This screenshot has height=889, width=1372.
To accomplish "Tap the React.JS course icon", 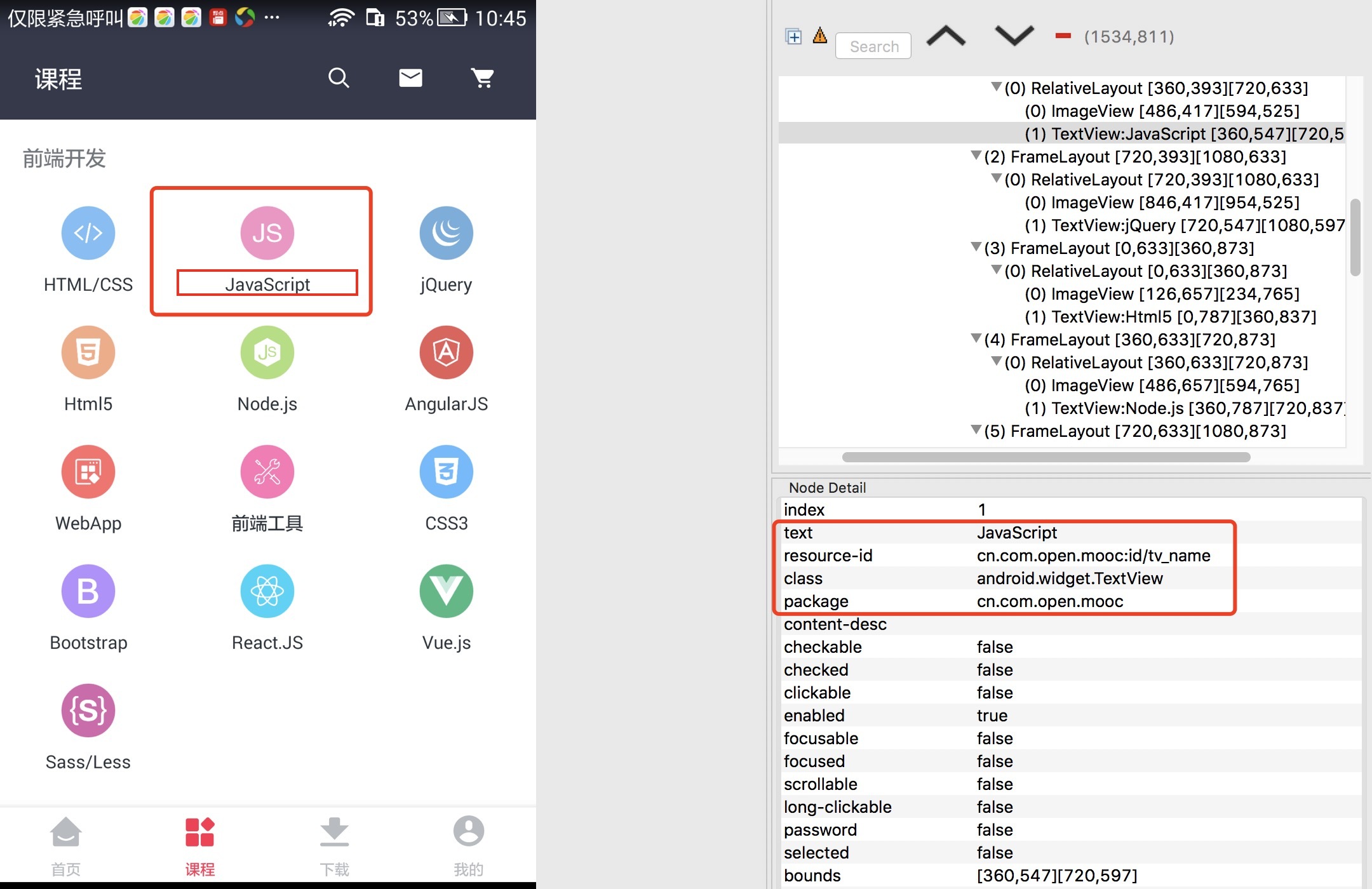I will coord(267,591).
